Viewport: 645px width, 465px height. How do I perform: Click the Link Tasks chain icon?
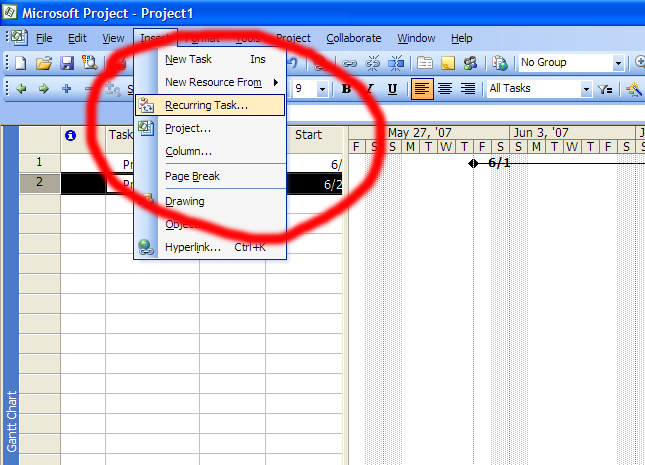pyautogui.click(x=349, y=63)
